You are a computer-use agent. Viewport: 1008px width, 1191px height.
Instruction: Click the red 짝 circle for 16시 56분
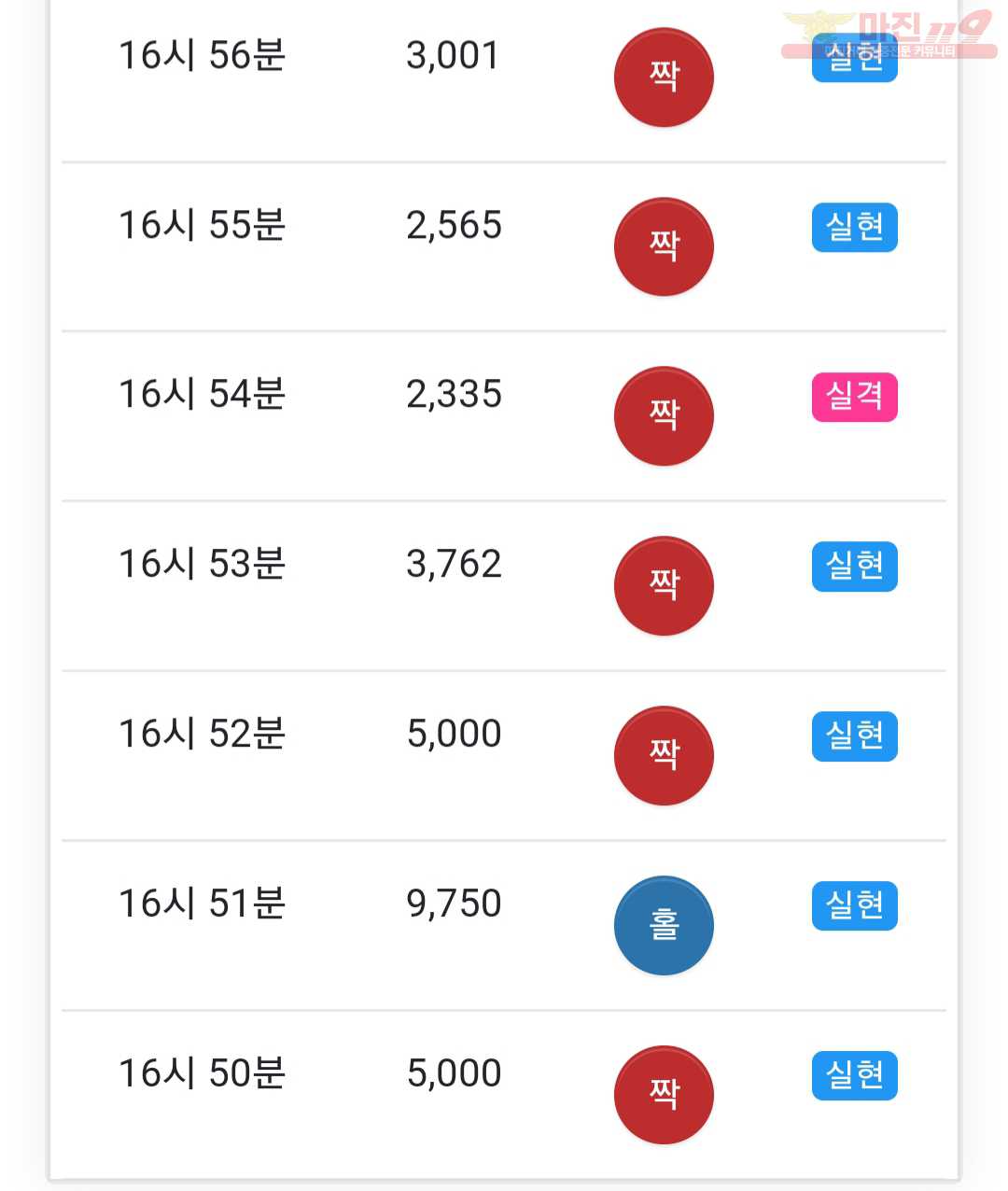[x=664, y=77]
